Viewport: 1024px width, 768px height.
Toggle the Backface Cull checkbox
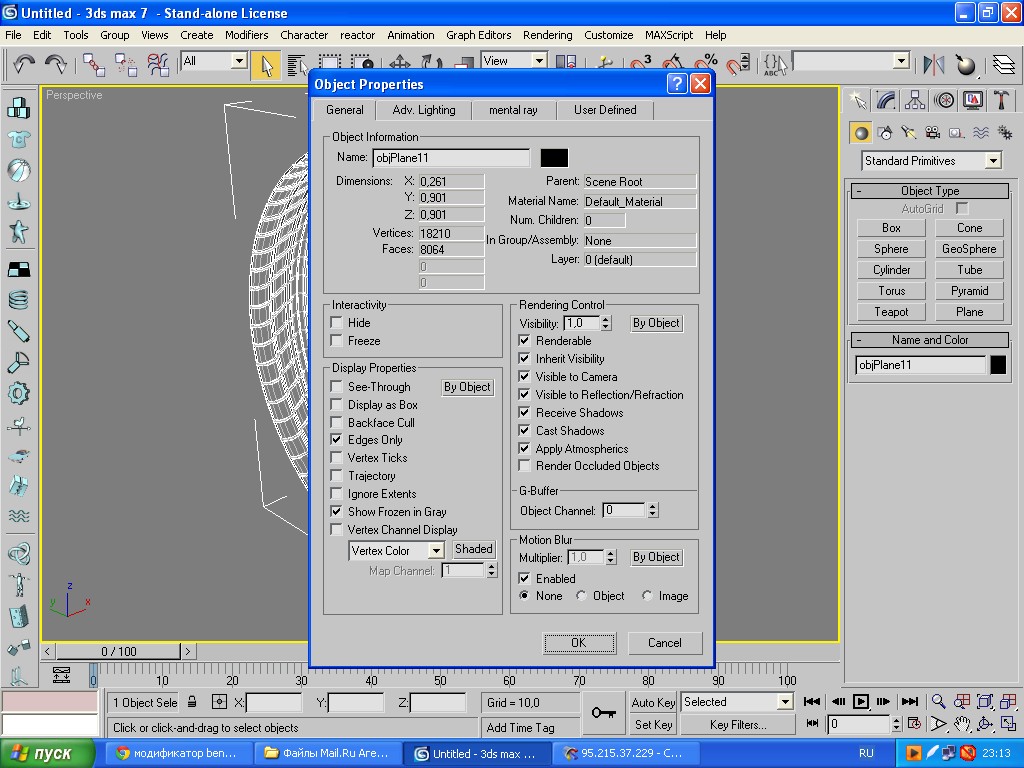pos(337,423)
